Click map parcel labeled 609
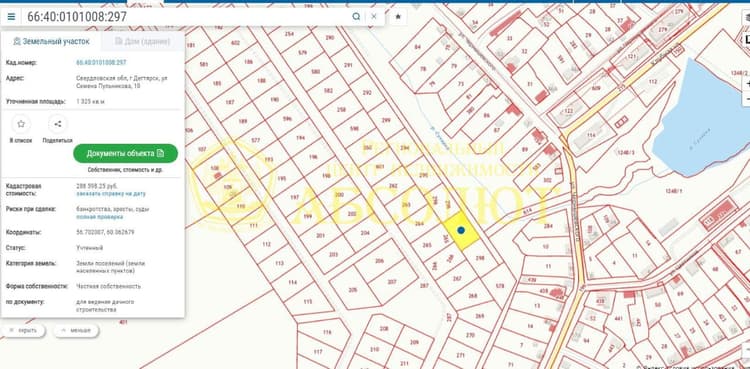This screenshot has height=369, width=750. click(596, 88)
